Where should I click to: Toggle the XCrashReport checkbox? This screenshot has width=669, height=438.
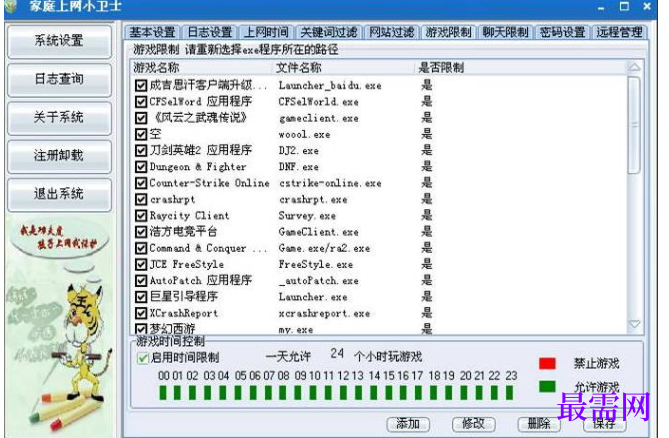141,313
